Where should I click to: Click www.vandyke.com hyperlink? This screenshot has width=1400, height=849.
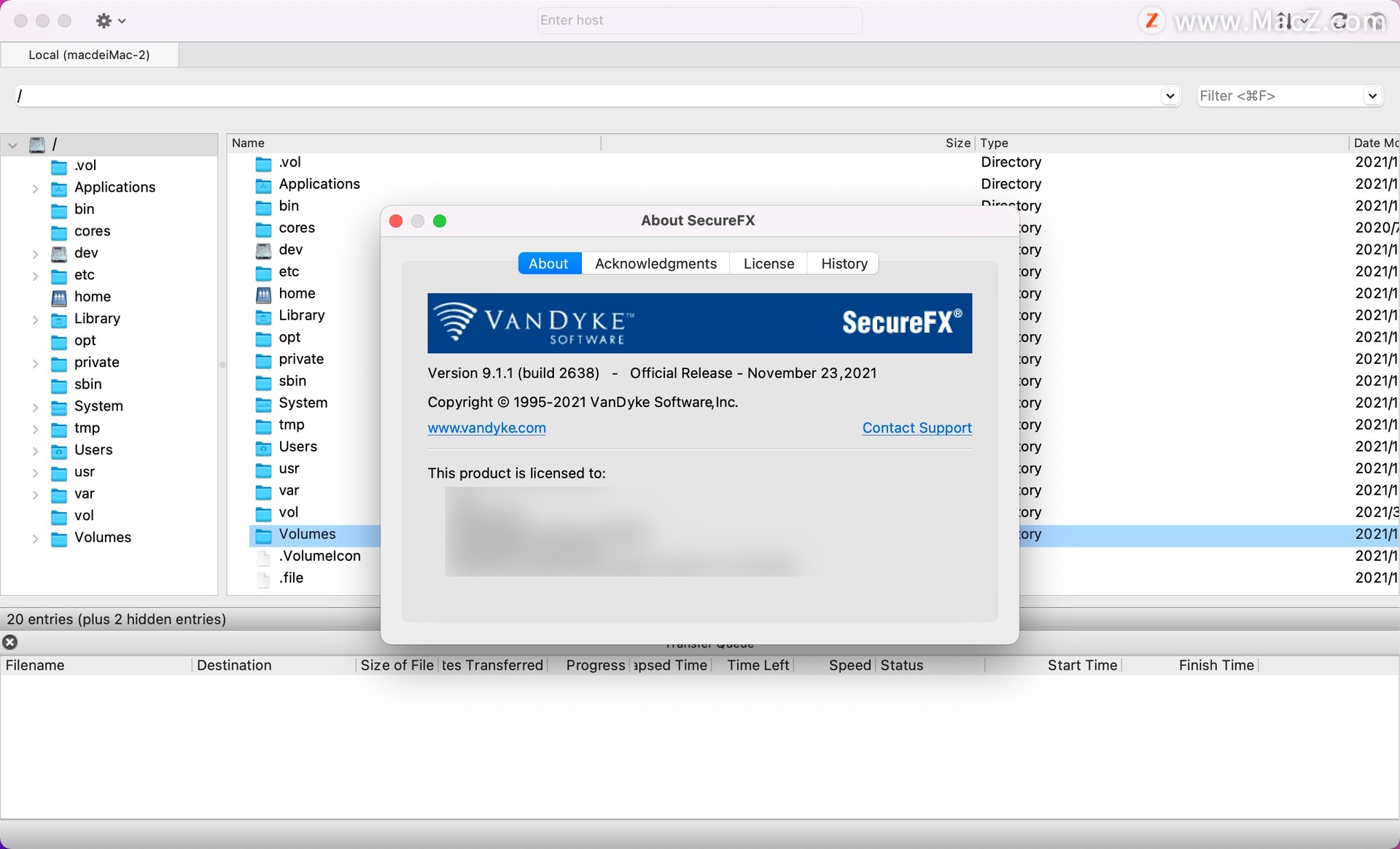(487, 427)
